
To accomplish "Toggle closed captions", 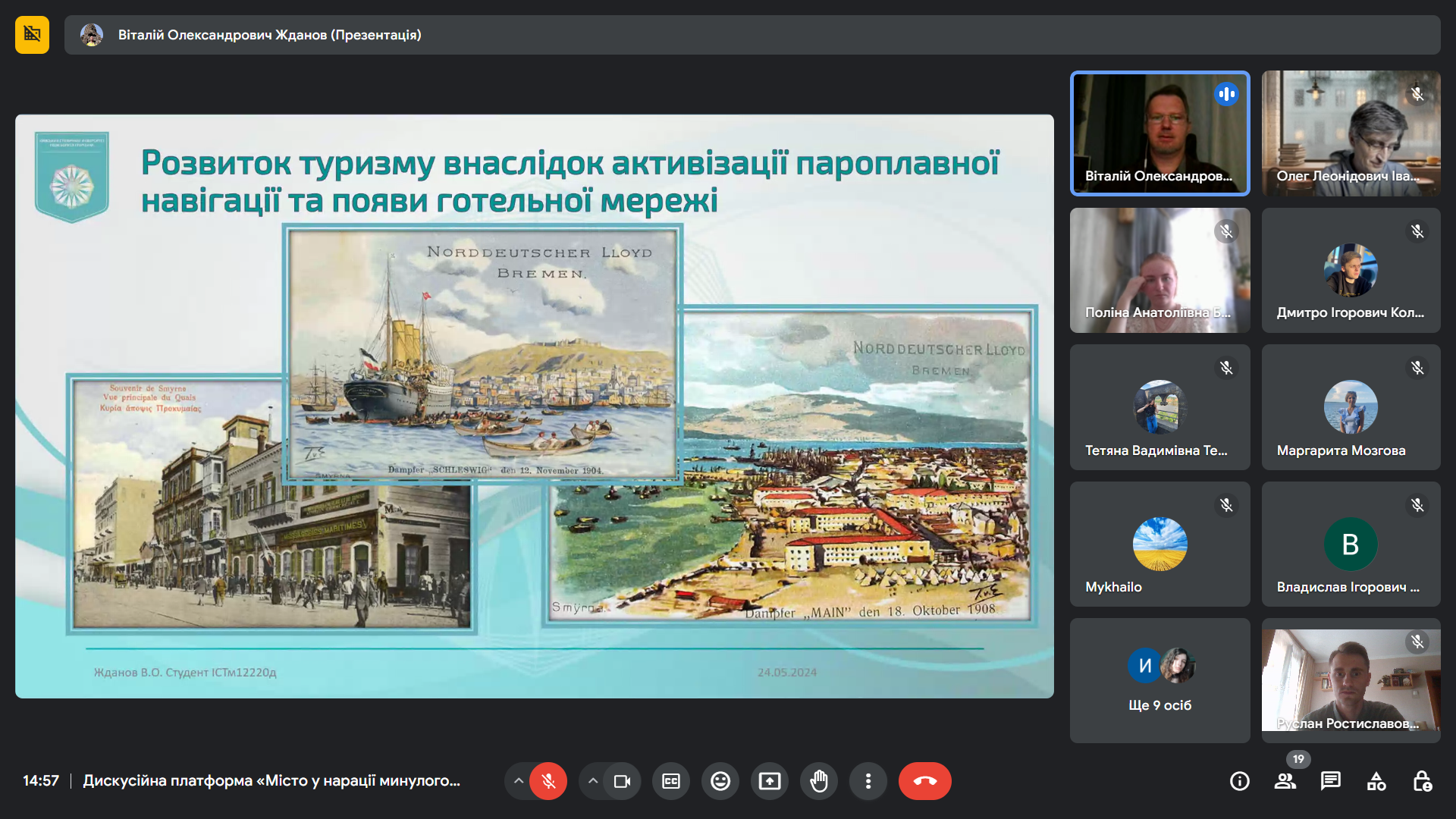I will pyautogui.click(x=671, y=781).
